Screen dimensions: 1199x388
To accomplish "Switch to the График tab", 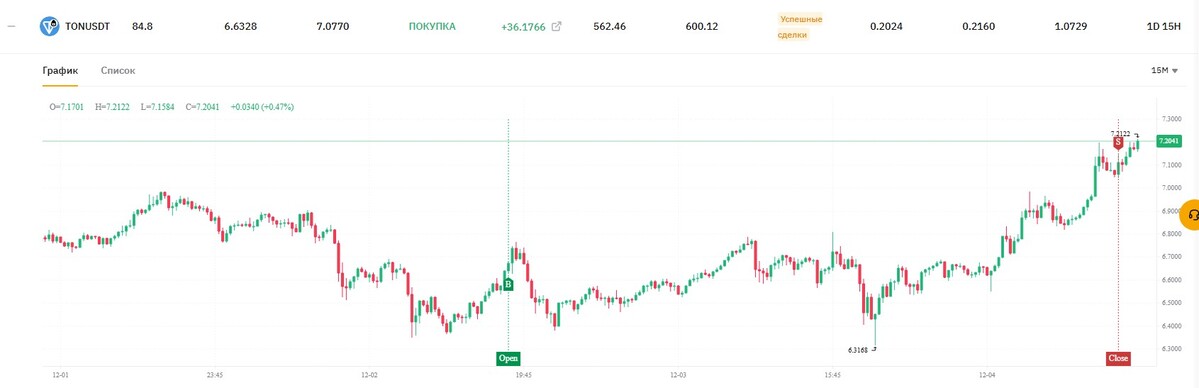I will pyautogui.click(x=60, y=70).
